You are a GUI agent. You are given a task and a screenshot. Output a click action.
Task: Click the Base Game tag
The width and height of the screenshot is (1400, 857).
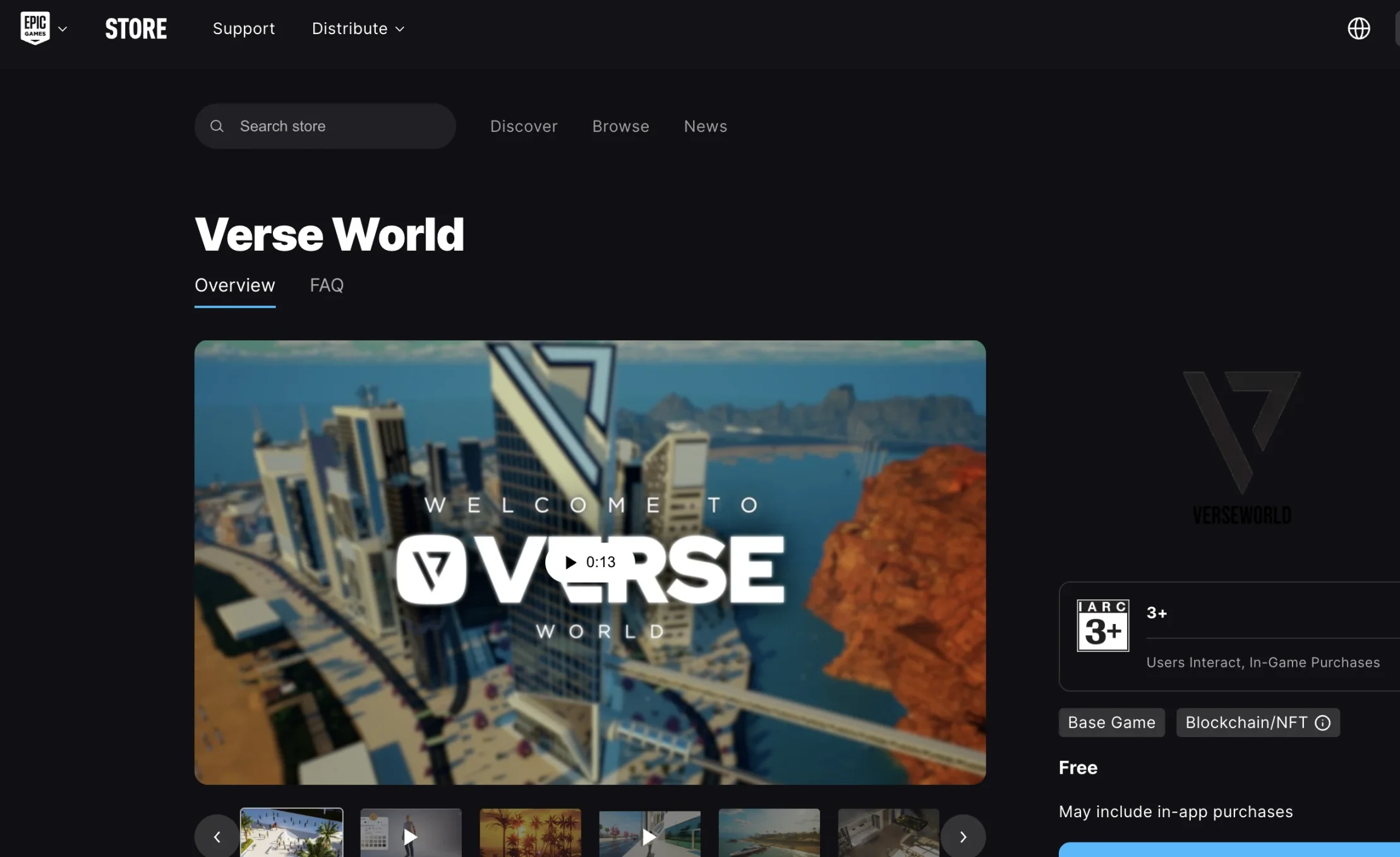[1111, 722]
